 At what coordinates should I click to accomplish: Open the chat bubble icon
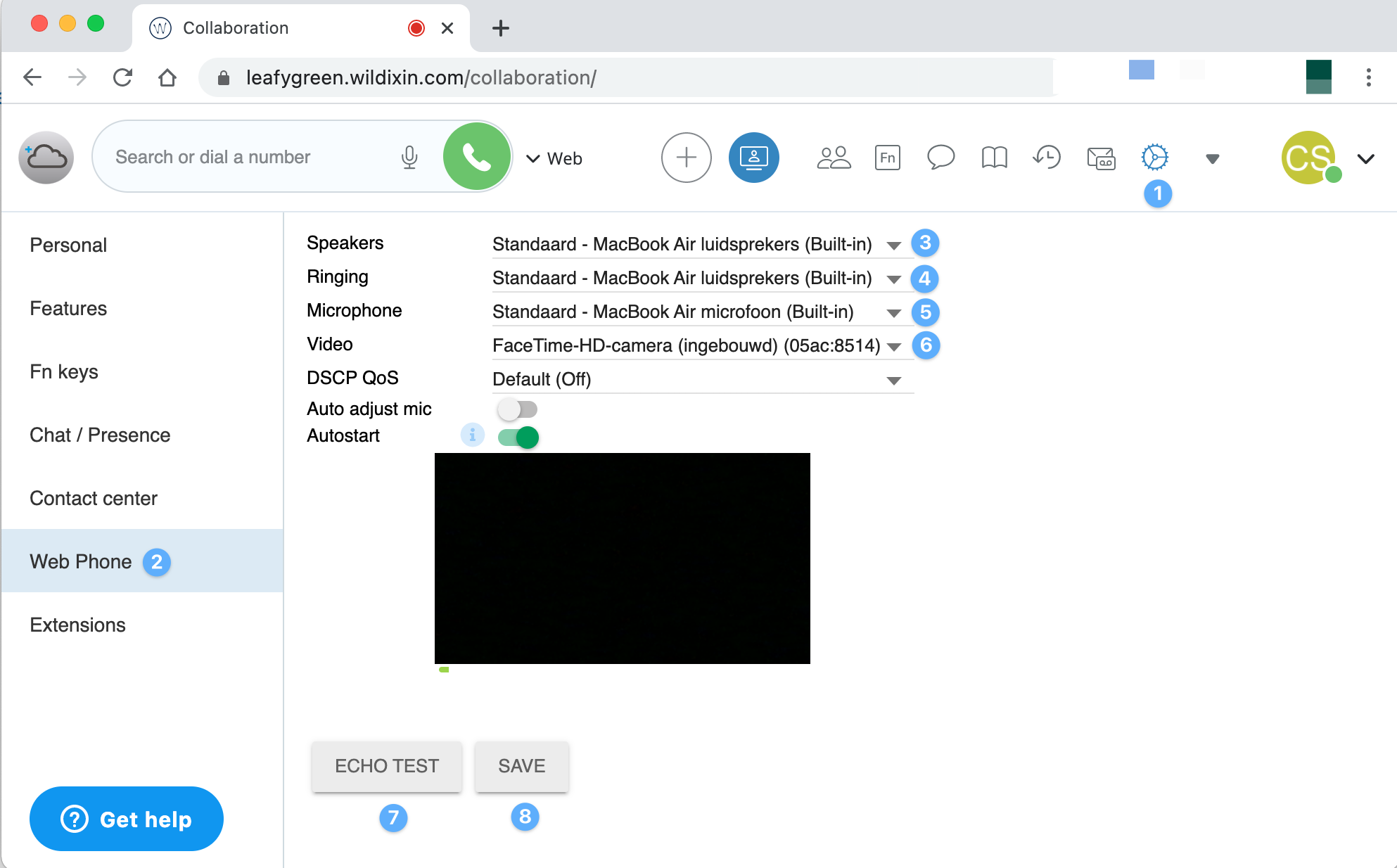(940, 158)
